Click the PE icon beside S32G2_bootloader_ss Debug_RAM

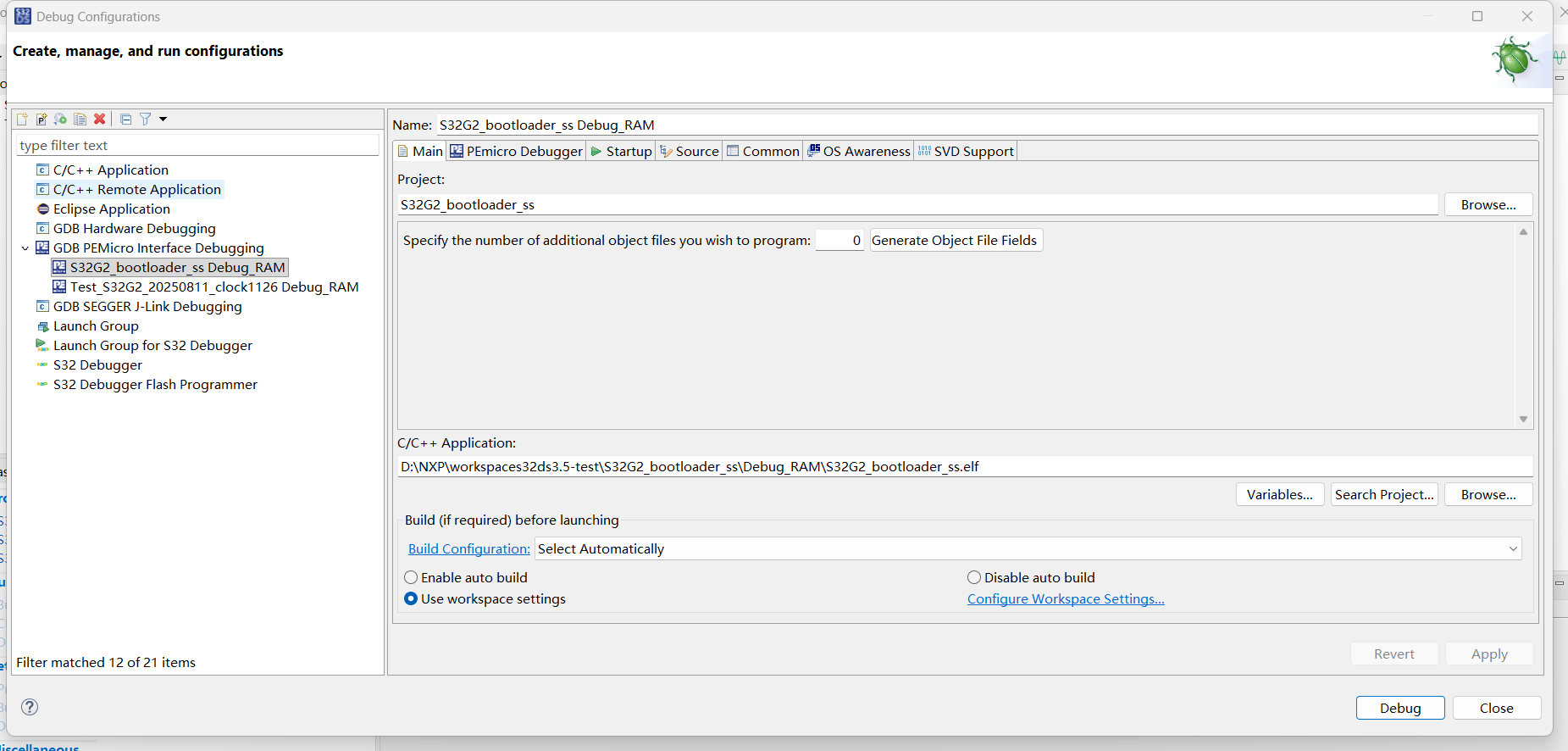tap(59, 267)
